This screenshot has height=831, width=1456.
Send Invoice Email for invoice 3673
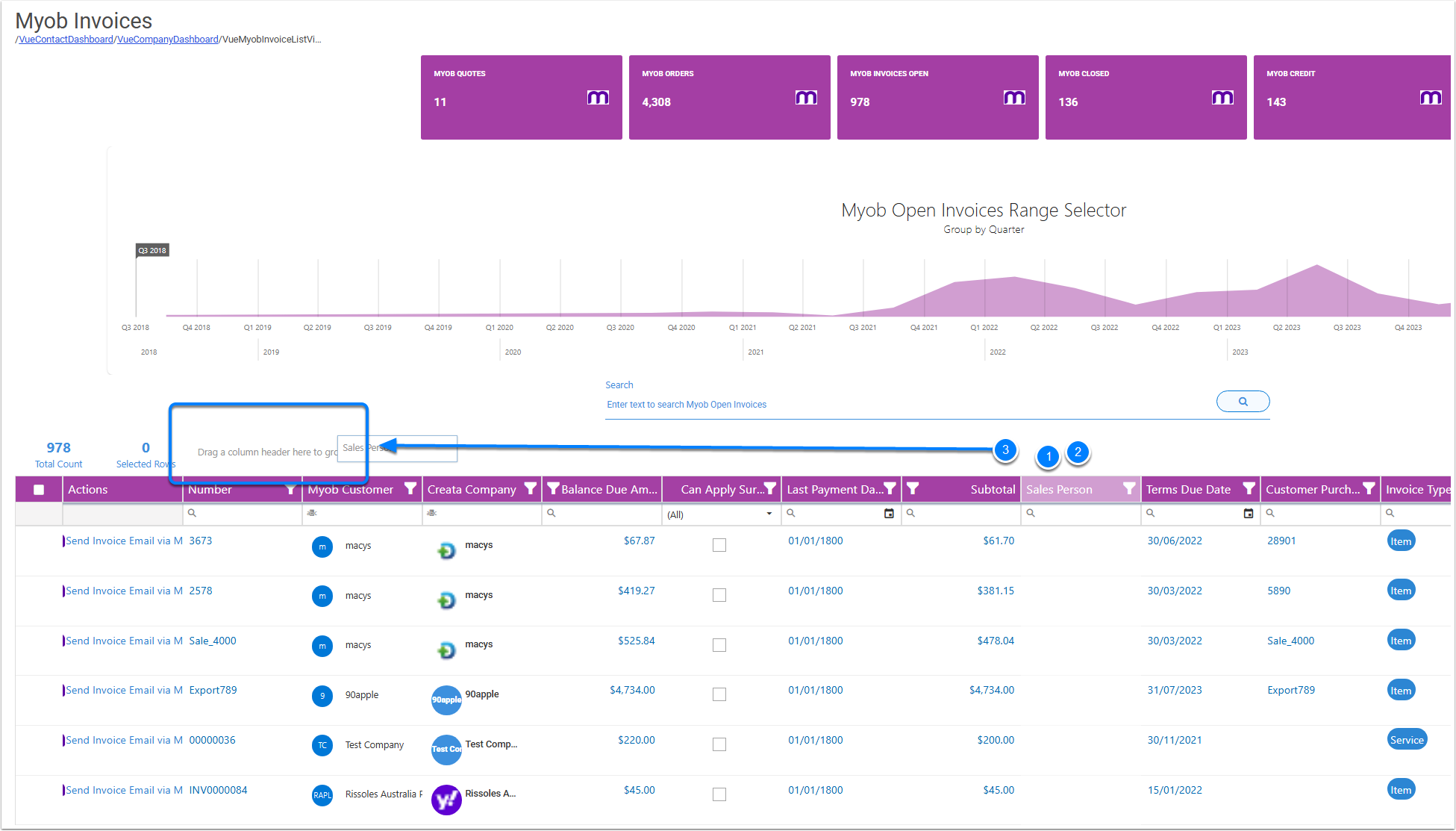tap(124, 541)
